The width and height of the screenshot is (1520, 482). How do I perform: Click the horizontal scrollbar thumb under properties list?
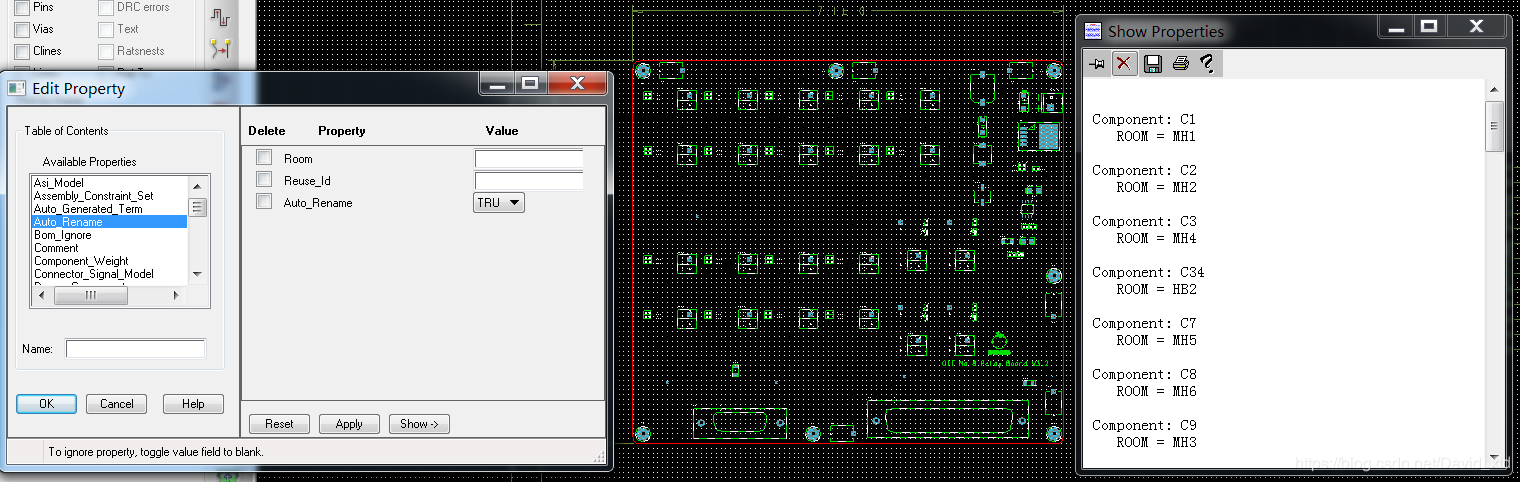pyautogui.click(x=90, y=296)
